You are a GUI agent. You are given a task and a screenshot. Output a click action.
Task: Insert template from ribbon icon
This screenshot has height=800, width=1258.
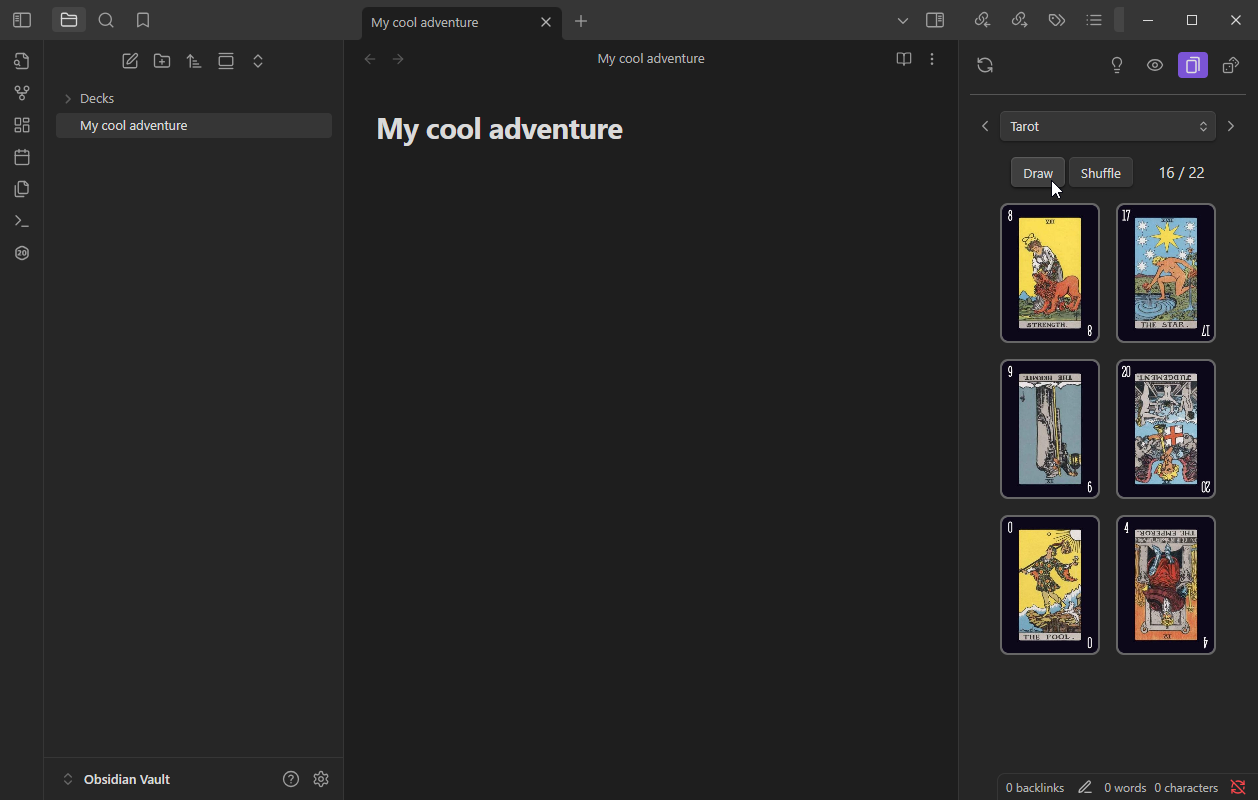pyautogui.click(x=22, y=189)
